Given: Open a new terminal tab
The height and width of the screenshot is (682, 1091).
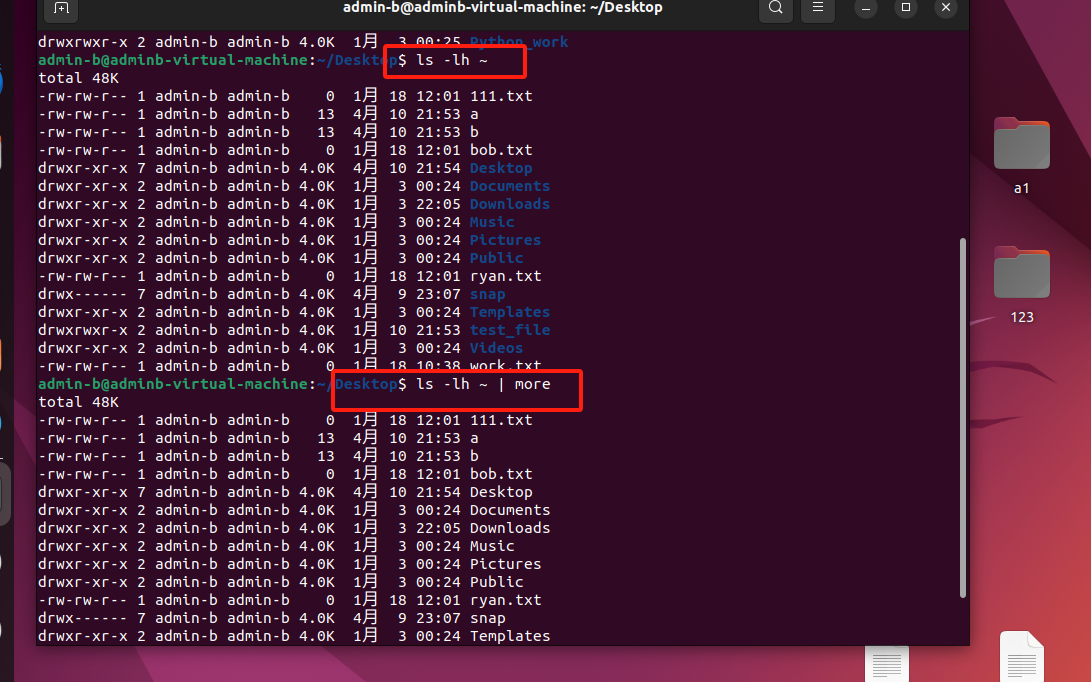Looking at the screenshot, I should coord(61,9).
